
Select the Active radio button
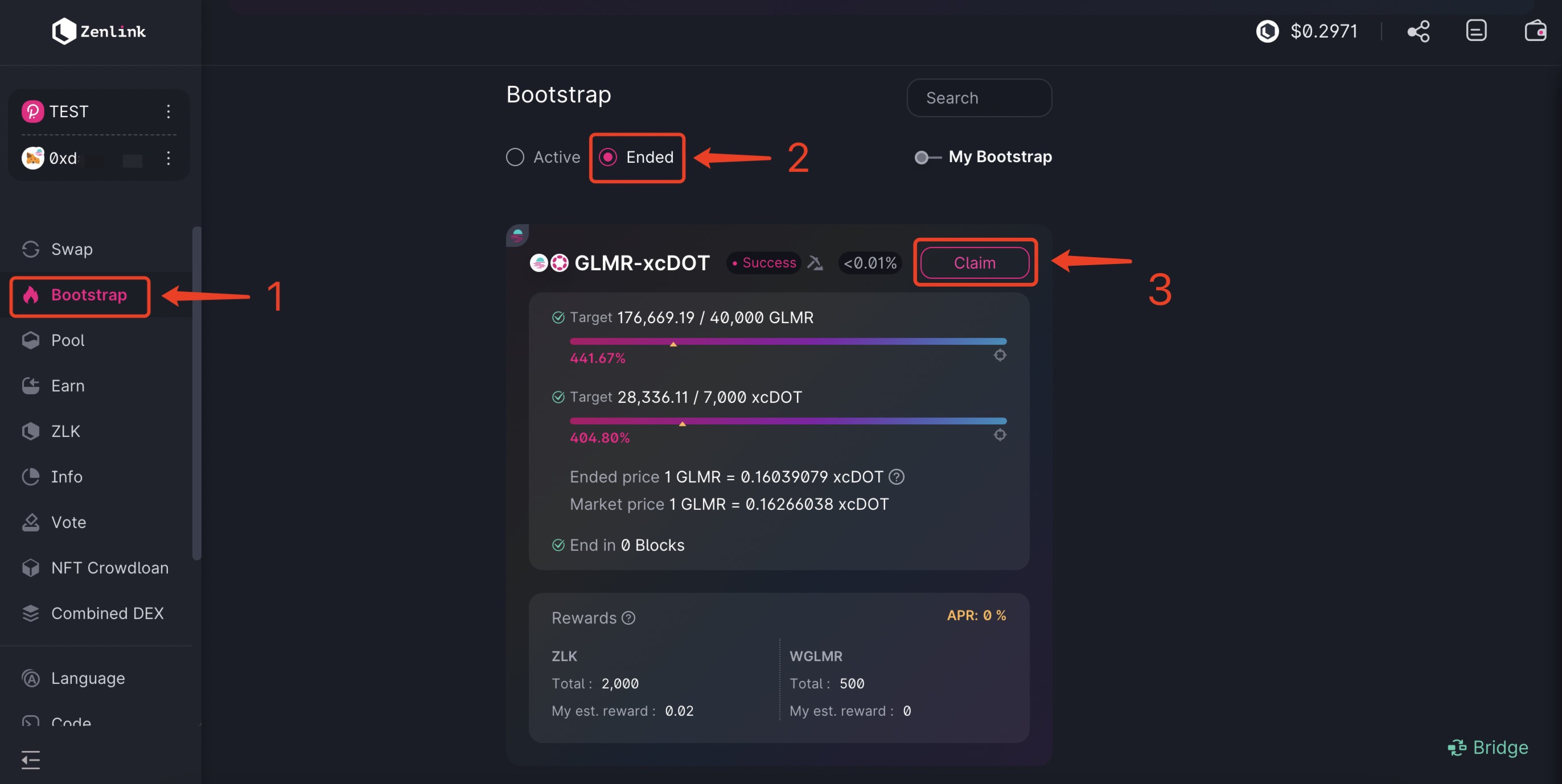[x=515, y=158]
